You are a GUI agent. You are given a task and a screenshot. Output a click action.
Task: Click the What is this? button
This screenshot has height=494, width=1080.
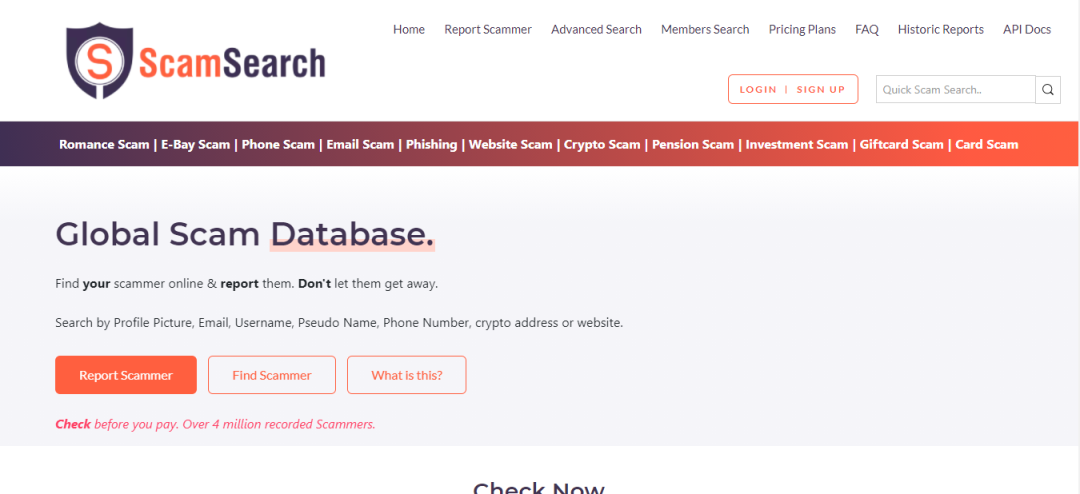tap(406, 375)
